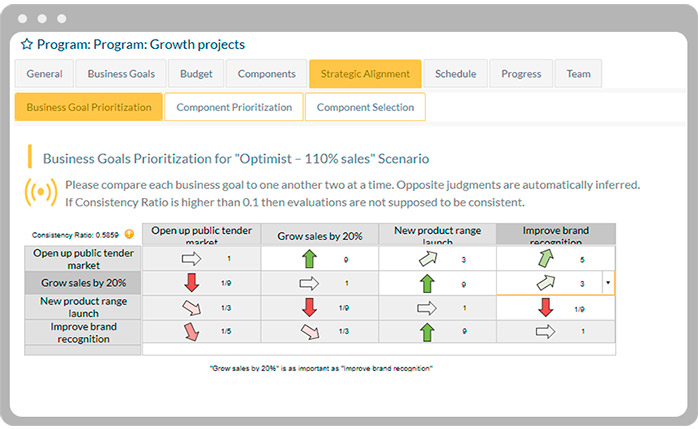Click the favorite star next to Program title

pyautogui.click(x=27, y=44)
